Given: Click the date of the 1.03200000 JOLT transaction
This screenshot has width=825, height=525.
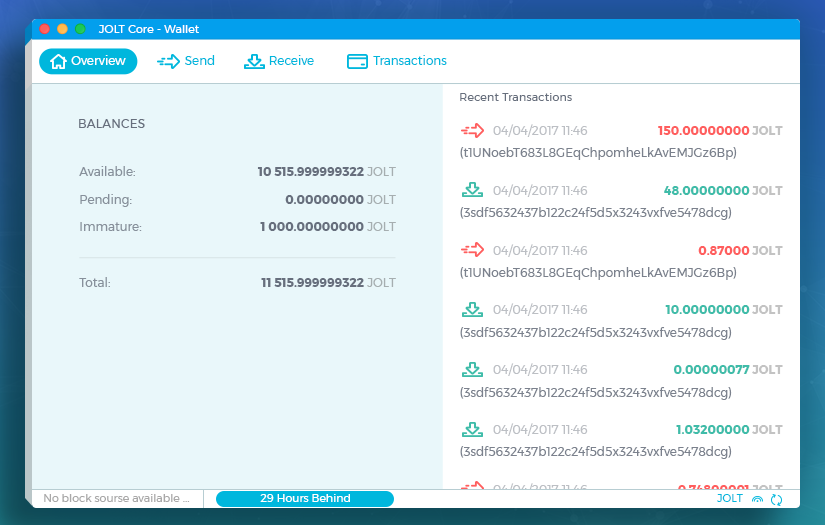Looking at the screenshot, I should [x=540, y=429].
